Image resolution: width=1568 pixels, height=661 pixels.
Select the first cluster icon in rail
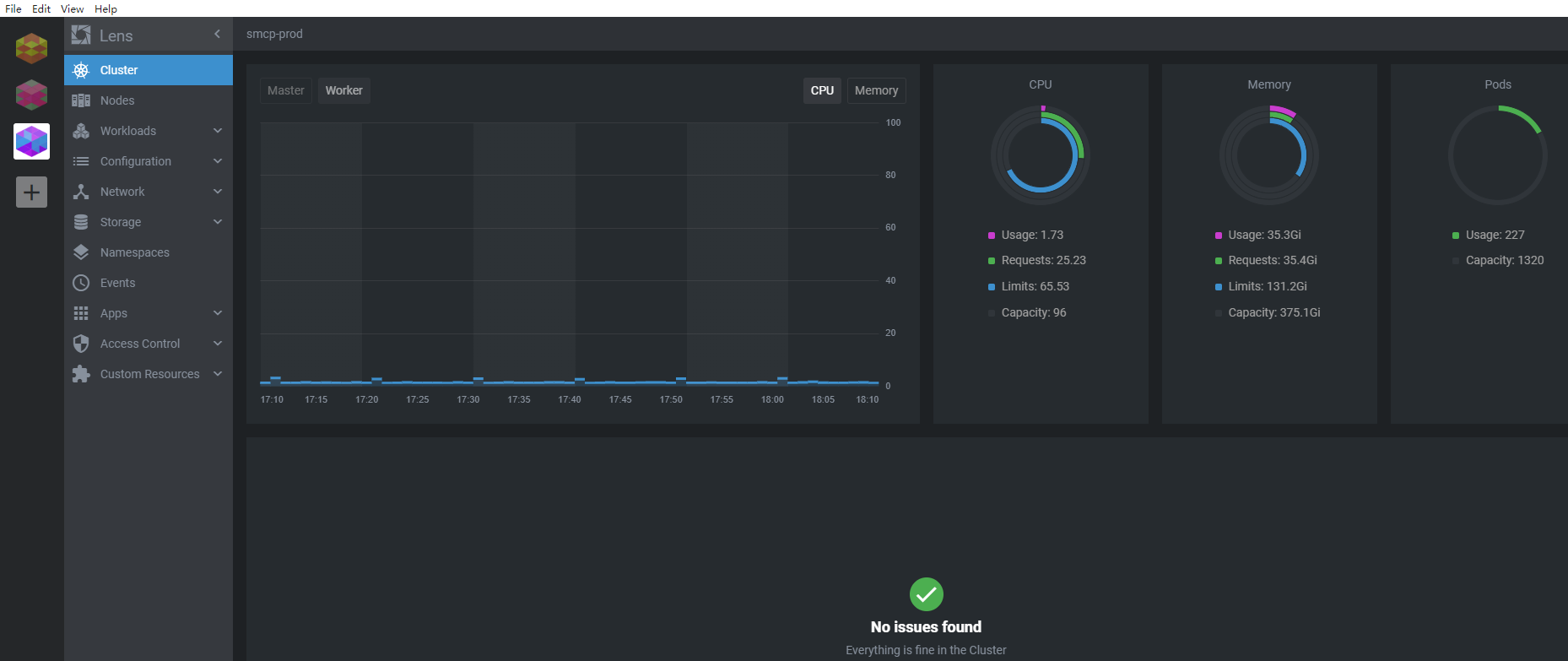pos(31,48)
